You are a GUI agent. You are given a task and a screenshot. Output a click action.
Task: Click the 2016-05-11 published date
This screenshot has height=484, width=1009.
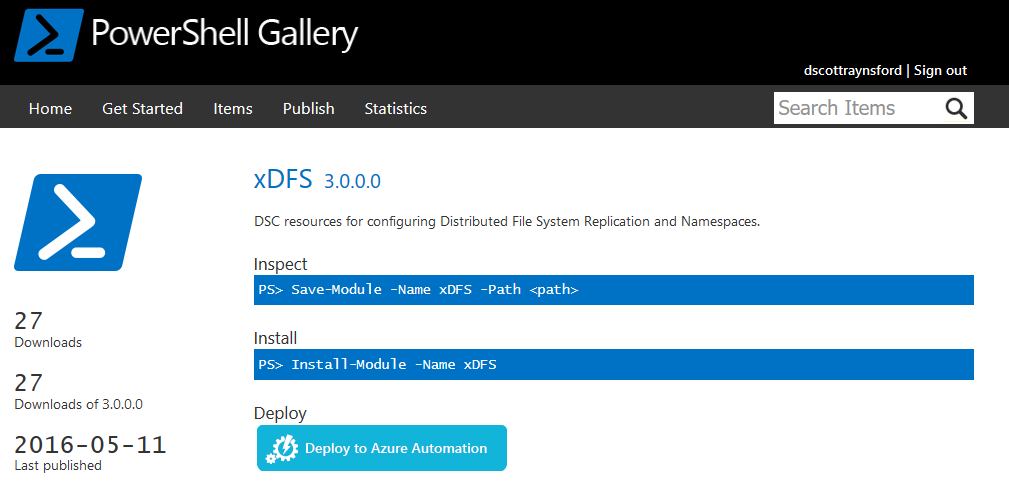point(90,445)
